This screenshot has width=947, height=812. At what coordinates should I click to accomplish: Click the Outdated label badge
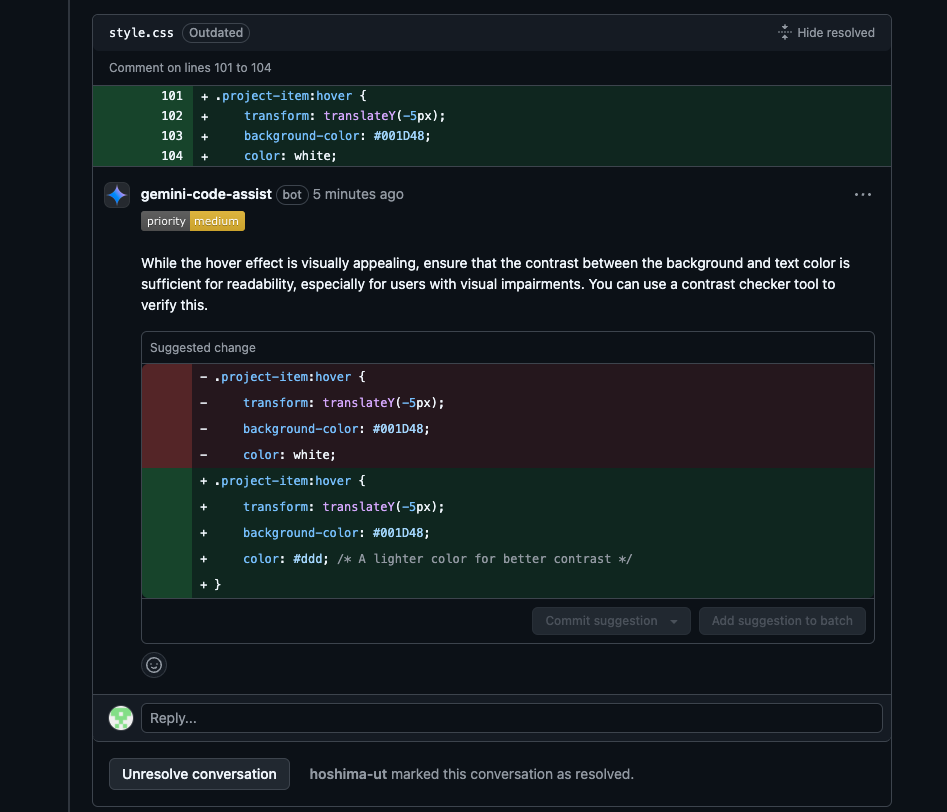coord(216,33)
